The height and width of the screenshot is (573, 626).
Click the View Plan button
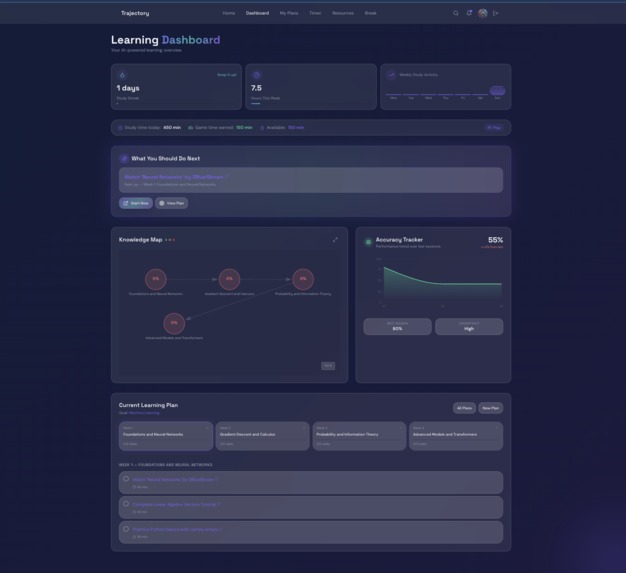[x=172, y=203]
